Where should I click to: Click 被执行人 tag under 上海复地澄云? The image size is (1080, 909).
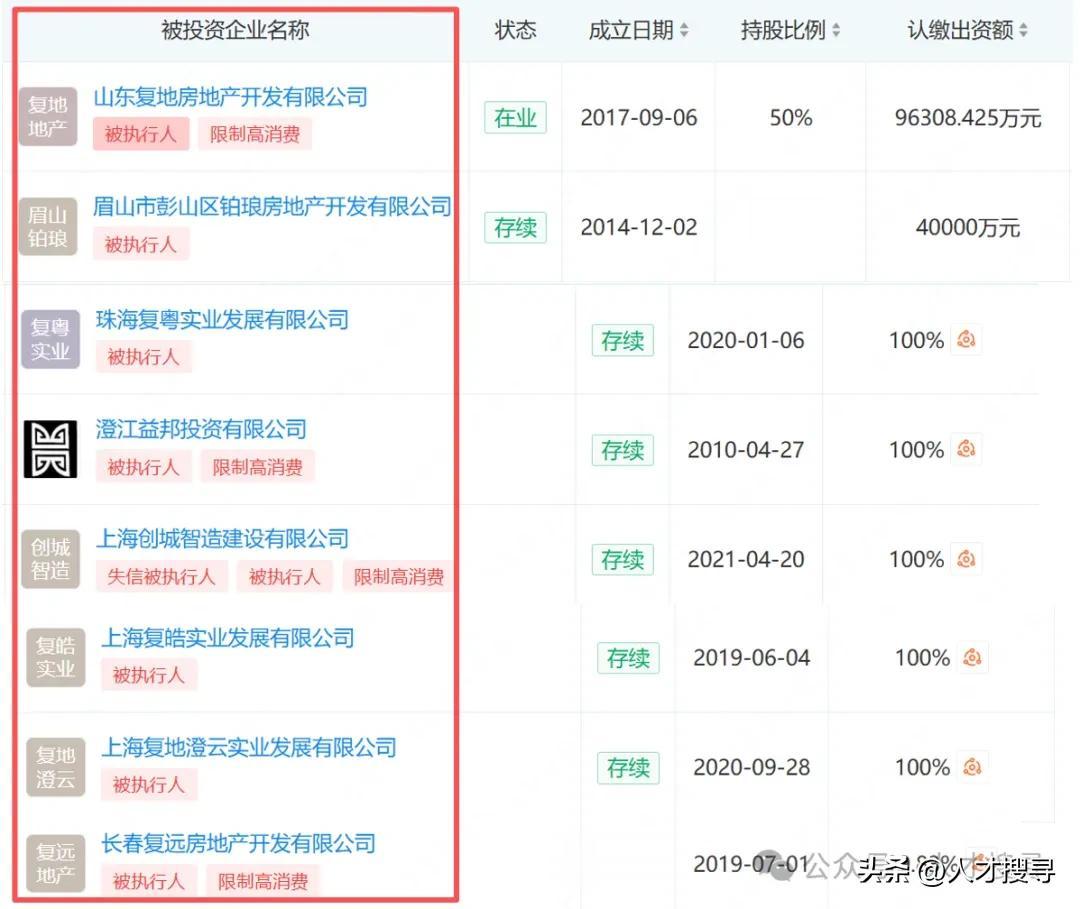click(149, 784)
